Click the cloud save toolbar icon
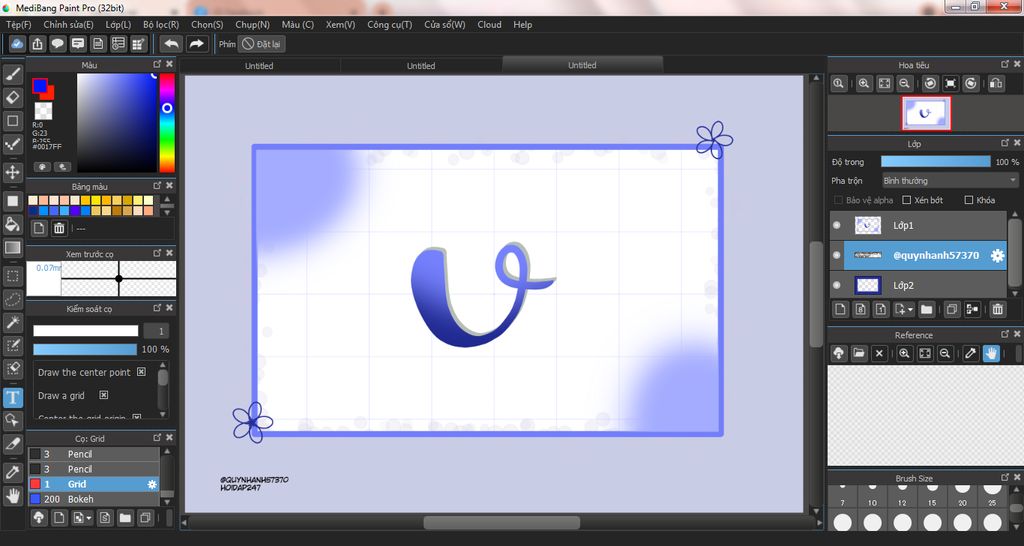 pos(18,44)
